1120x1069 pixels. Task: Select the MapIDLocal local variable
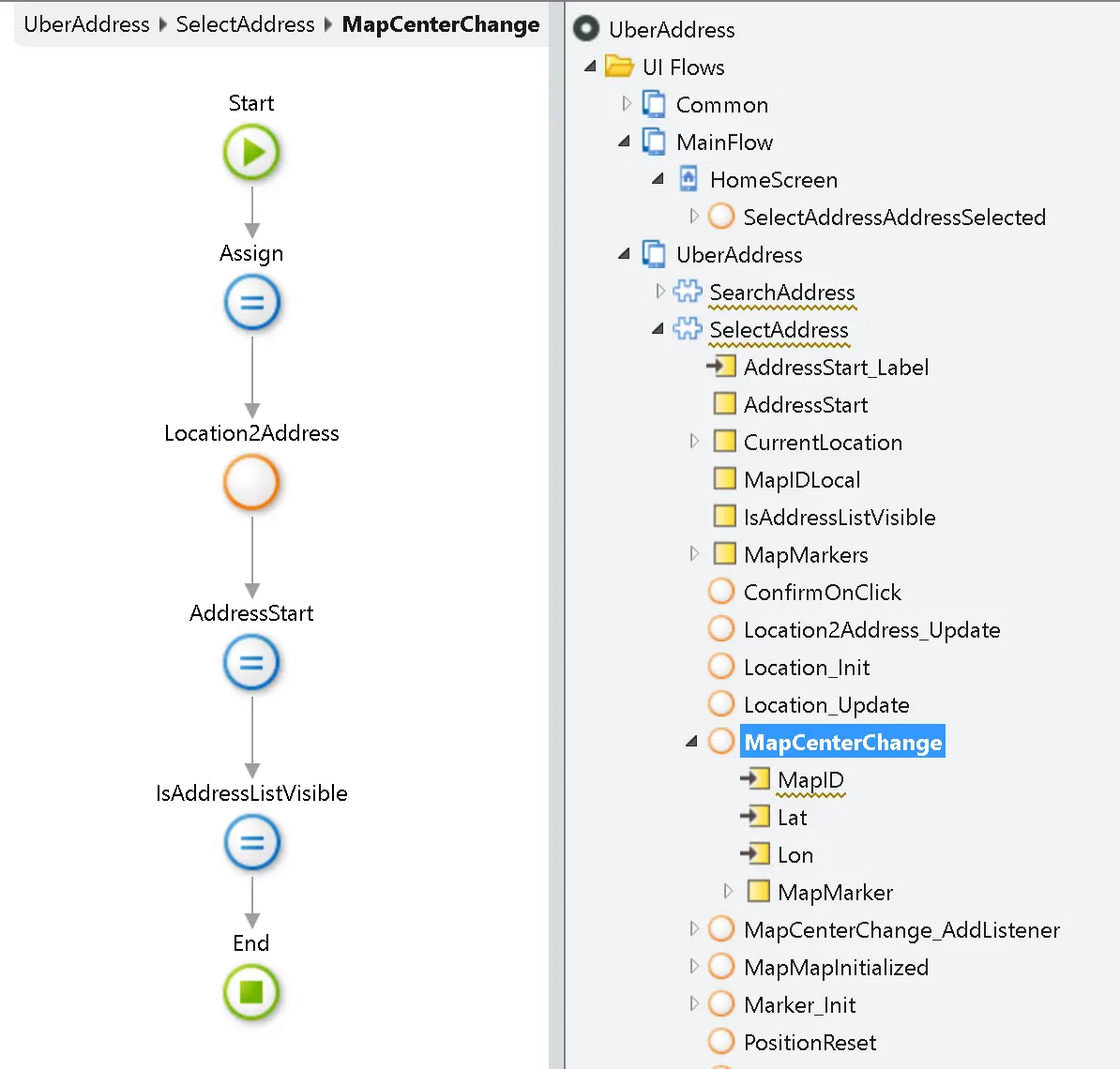click(x=802, y=479)
